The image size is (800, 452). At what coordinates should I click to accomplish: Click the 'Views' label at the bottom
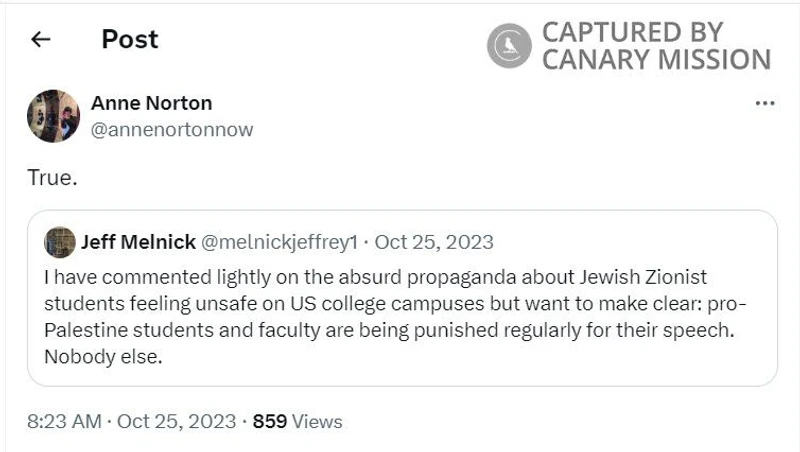317,421
